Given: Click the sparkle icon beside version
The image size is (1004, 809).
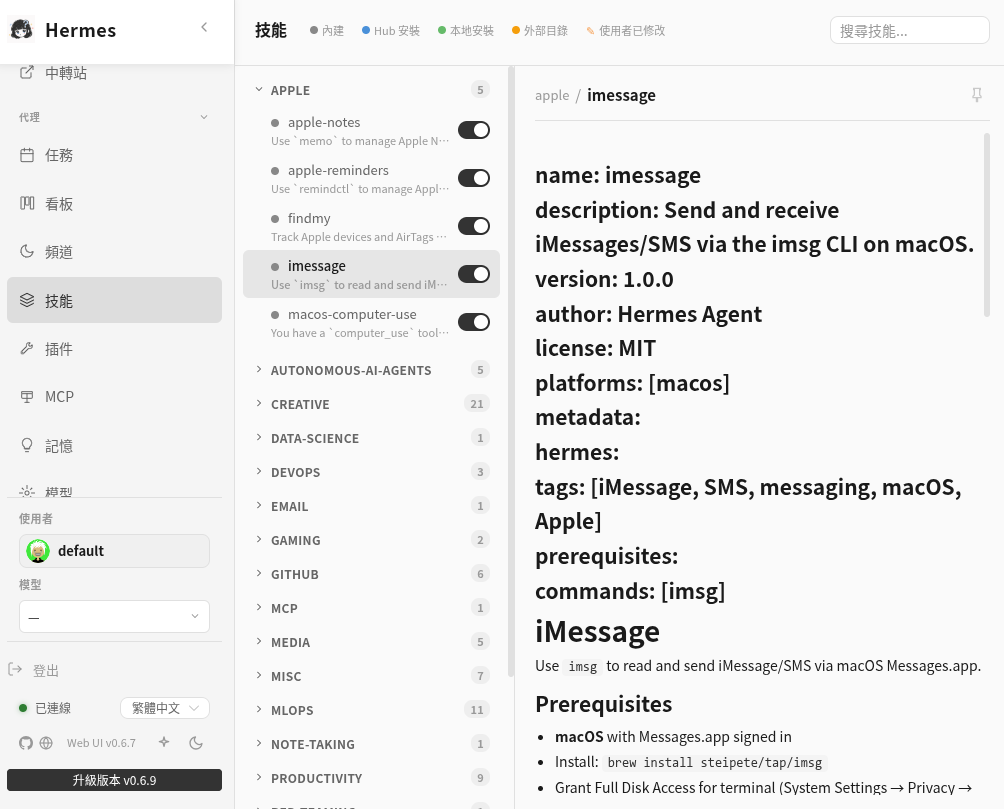Looking at the screenshot, I should [164, 742].
